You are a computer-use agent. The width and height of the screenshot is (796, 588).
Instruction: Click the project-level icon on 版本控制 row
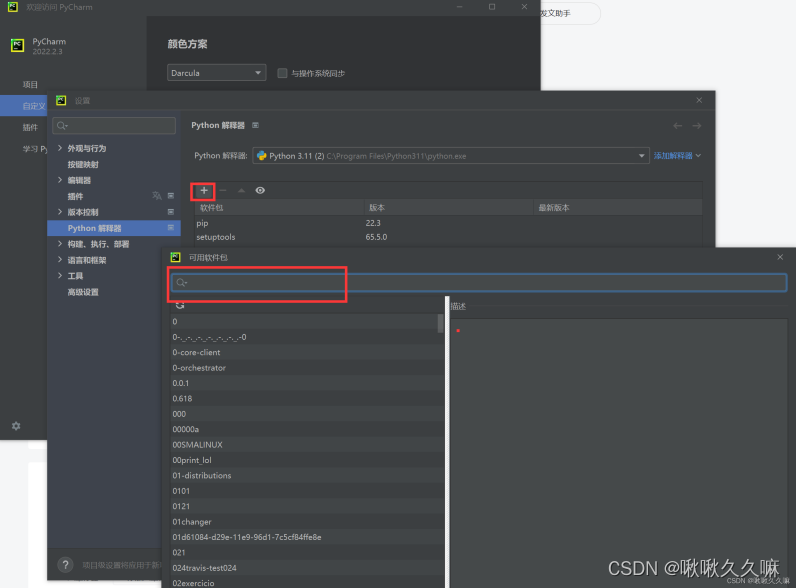171,212
